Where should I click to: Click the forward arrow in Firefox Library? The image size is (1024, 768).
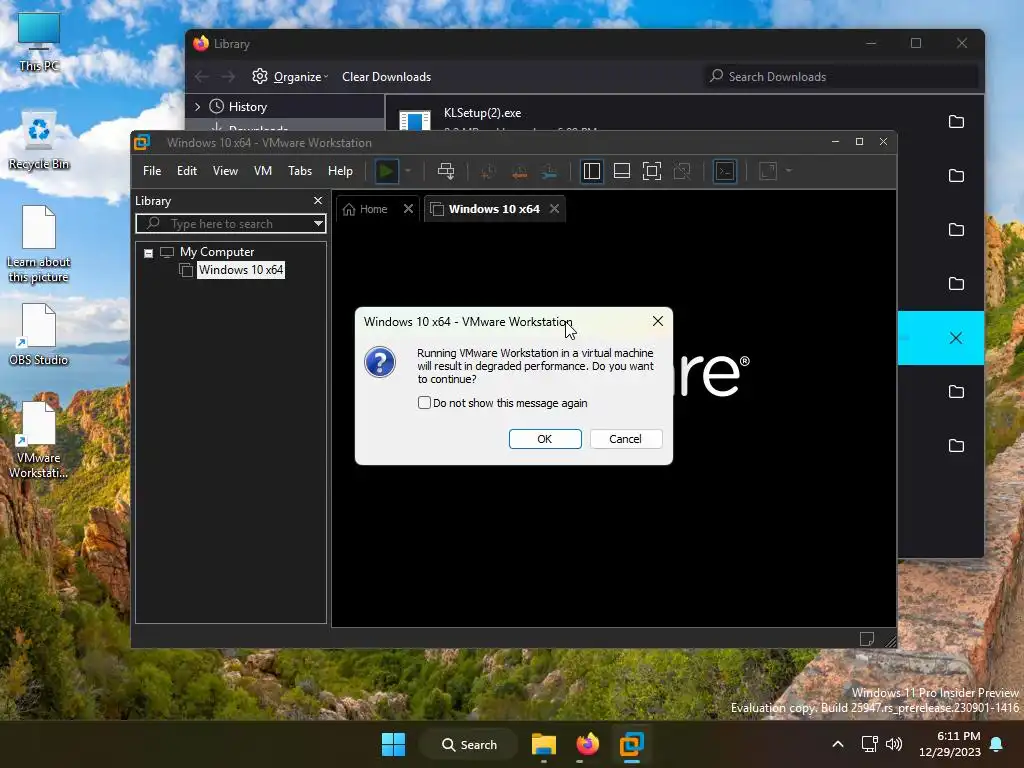coord(228,76)
